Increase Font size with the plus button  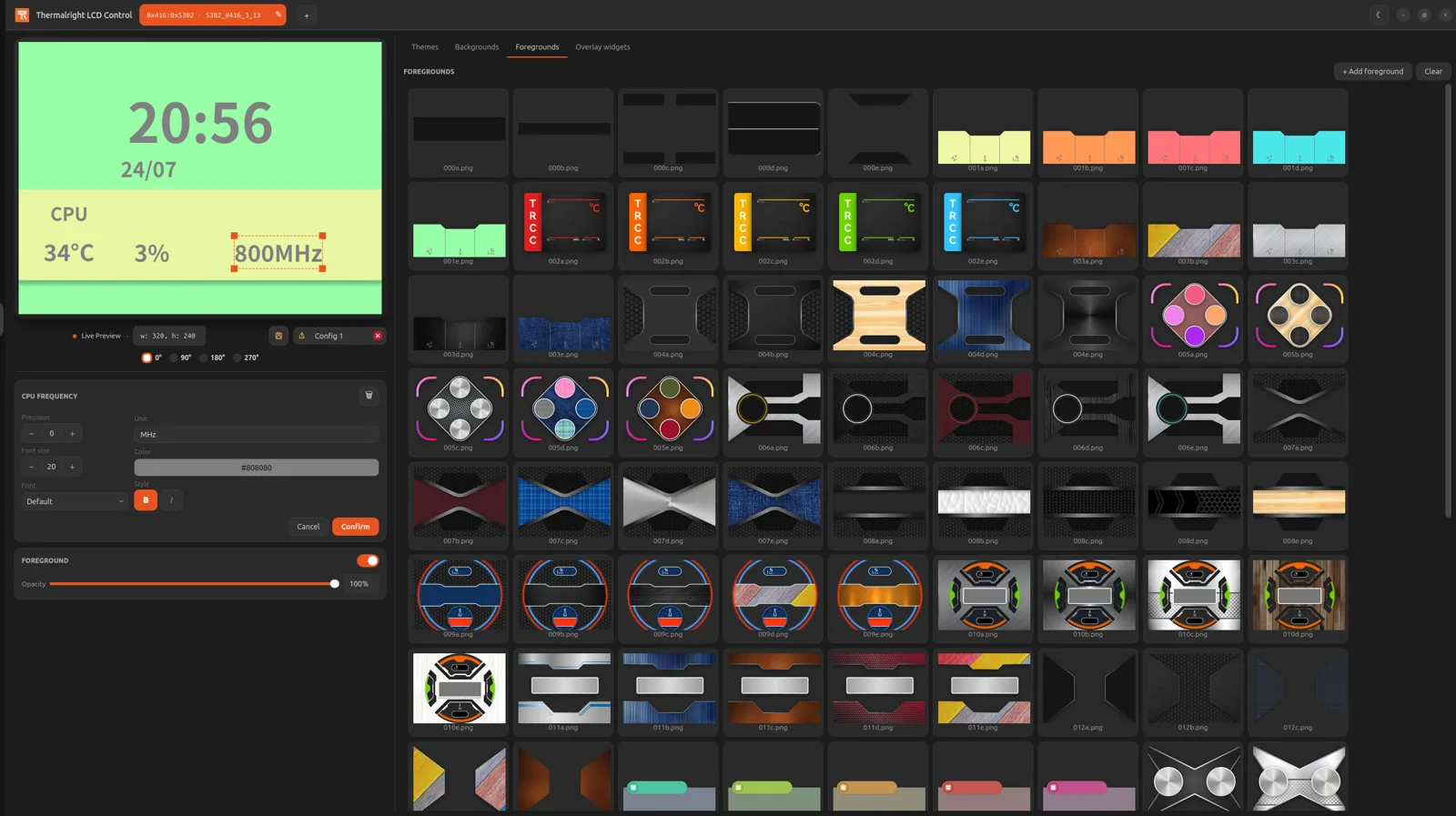[x=72, y=467]
